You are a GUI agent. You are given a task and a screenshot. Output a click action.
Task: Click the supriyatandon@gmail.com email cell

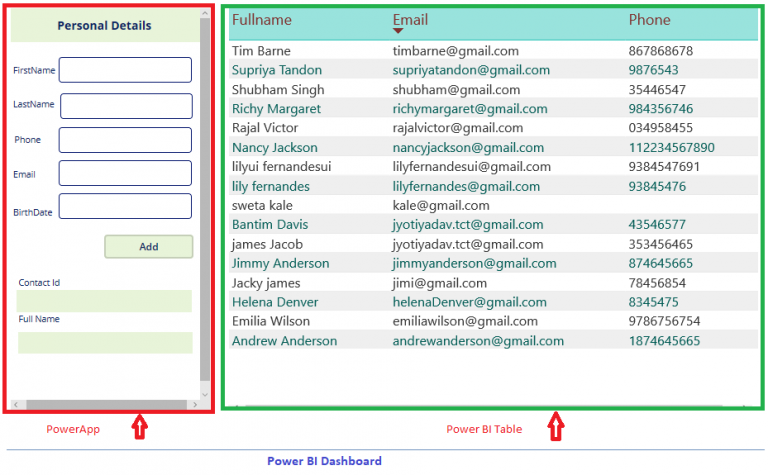(x=471, y=70)
